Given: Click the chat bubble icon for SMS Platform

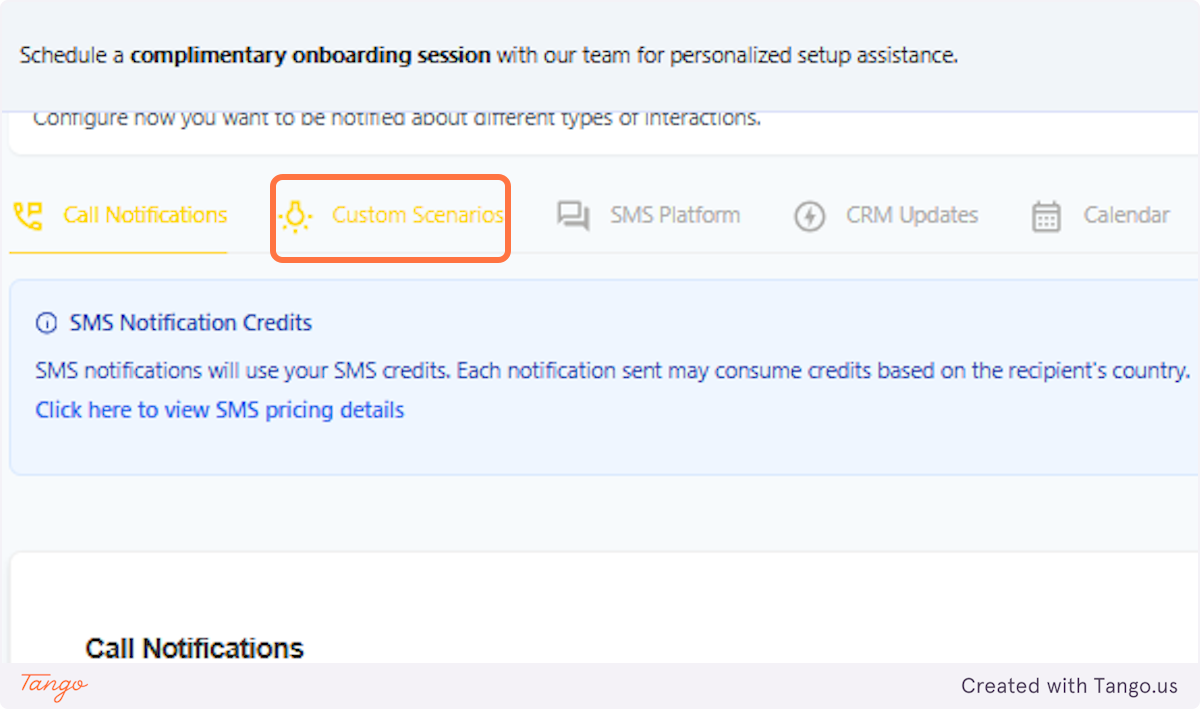Looking at the screenshot, I should pyautogui.click(x=572, y=214).
